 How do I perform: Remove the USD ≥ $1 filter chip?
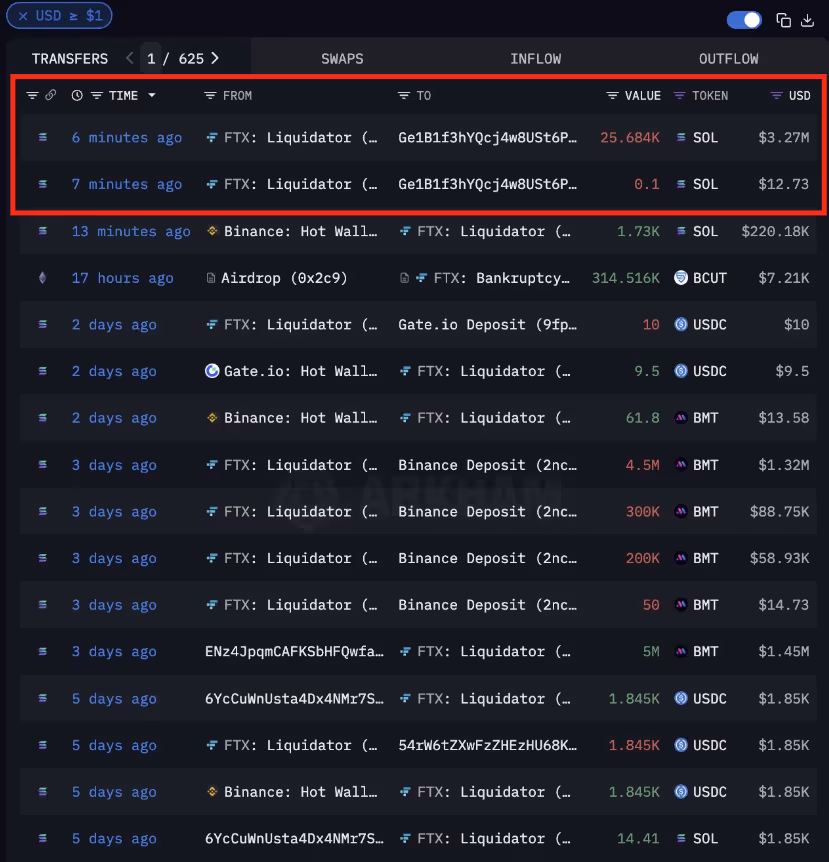pos(24,15)
